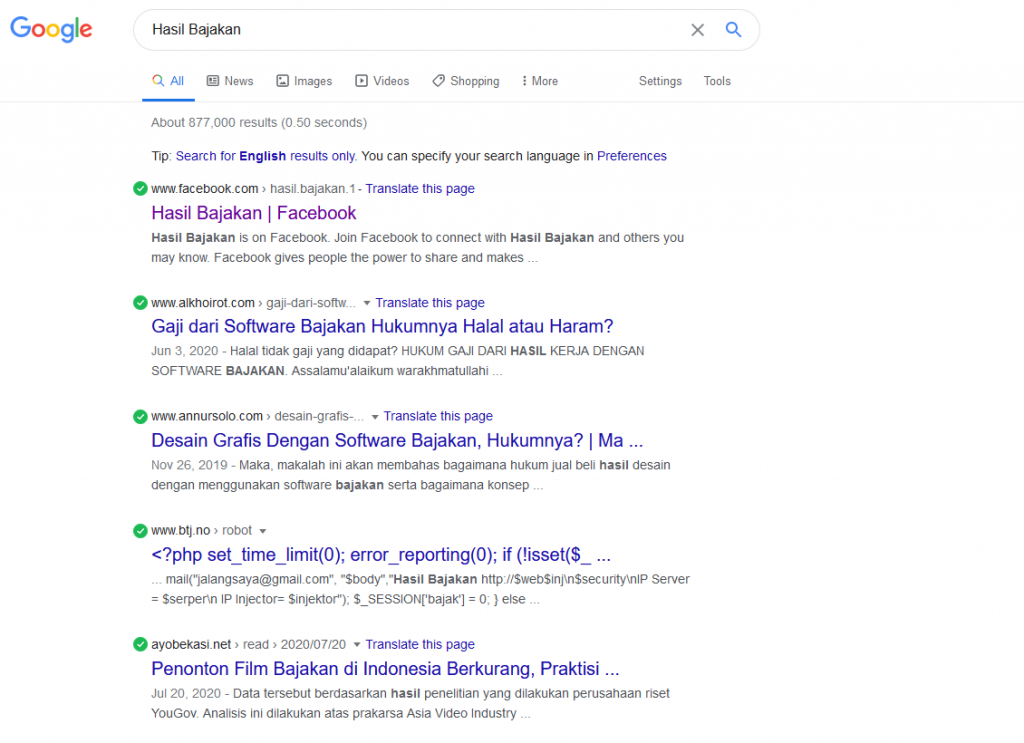Viewport: 1024px width, 743px height.
Task: Click 'About 877,000 results' stats text
Action: click(259, 123)
